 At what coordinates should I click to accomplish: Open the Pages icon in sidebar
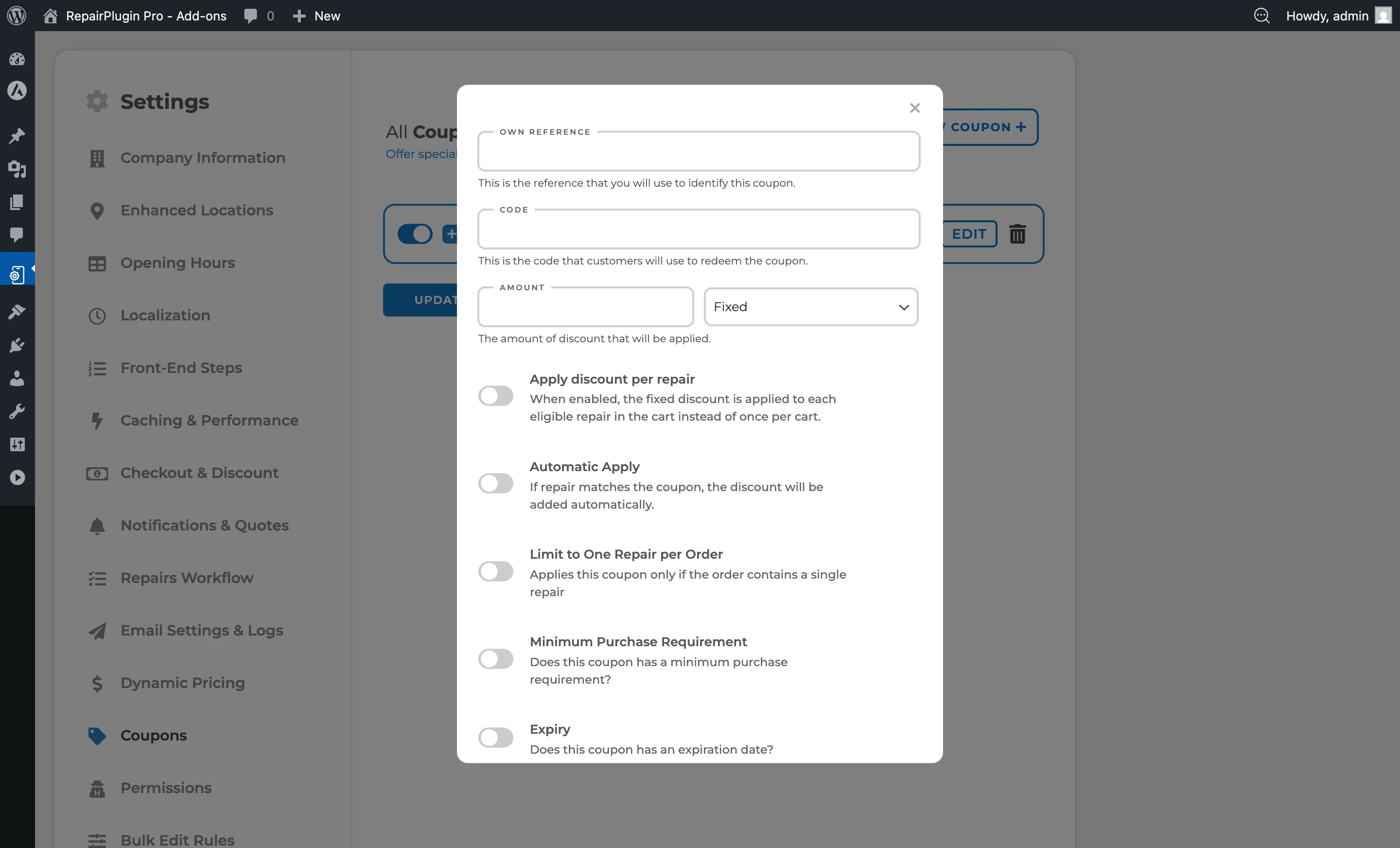[17, 202]
